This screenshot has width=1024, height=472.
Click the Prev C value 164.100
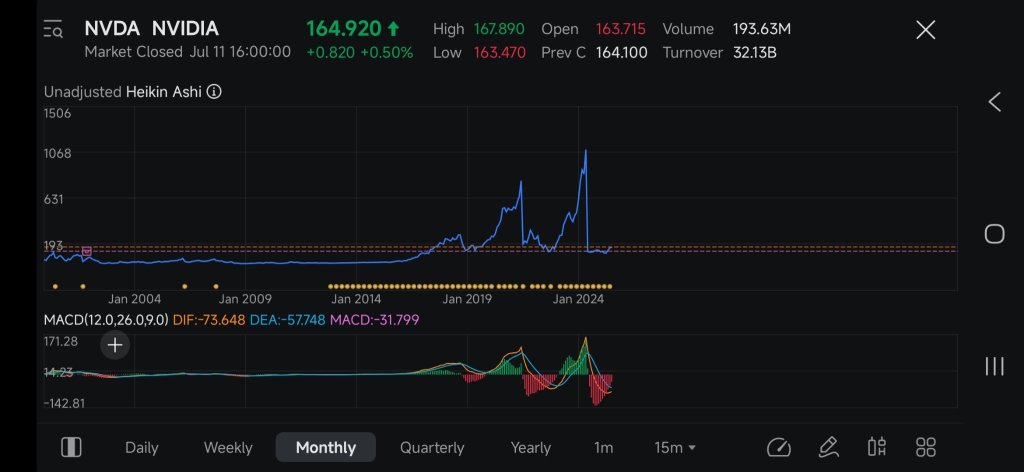tap(622, 53)
